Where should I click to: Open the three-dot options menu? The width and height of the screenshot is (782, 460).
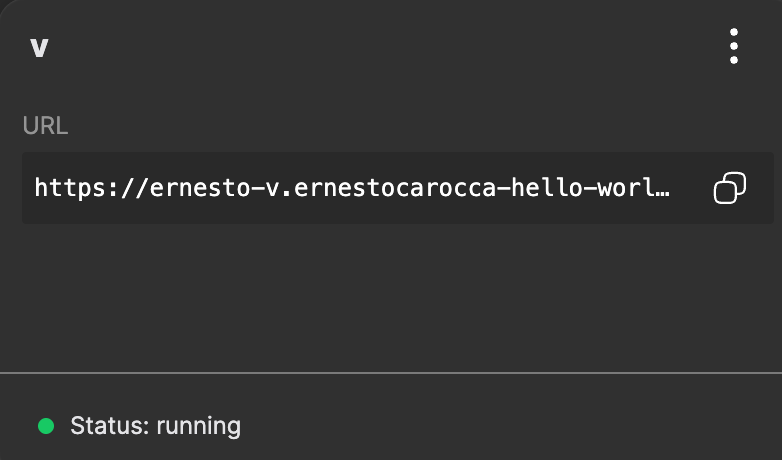pyautogui.click(x=734, y=46)
